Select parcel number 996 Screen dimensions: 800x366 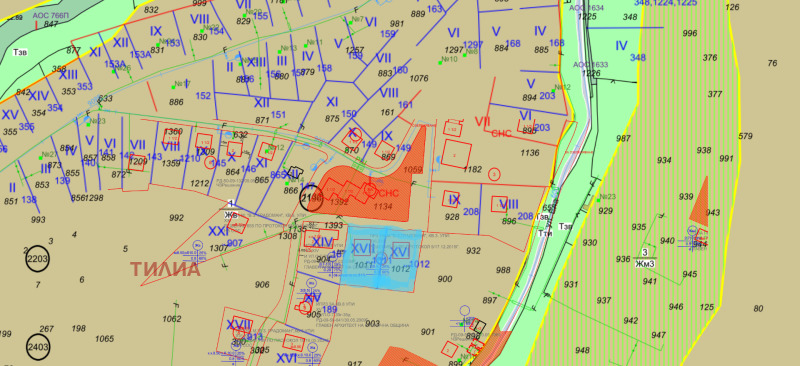690,33
